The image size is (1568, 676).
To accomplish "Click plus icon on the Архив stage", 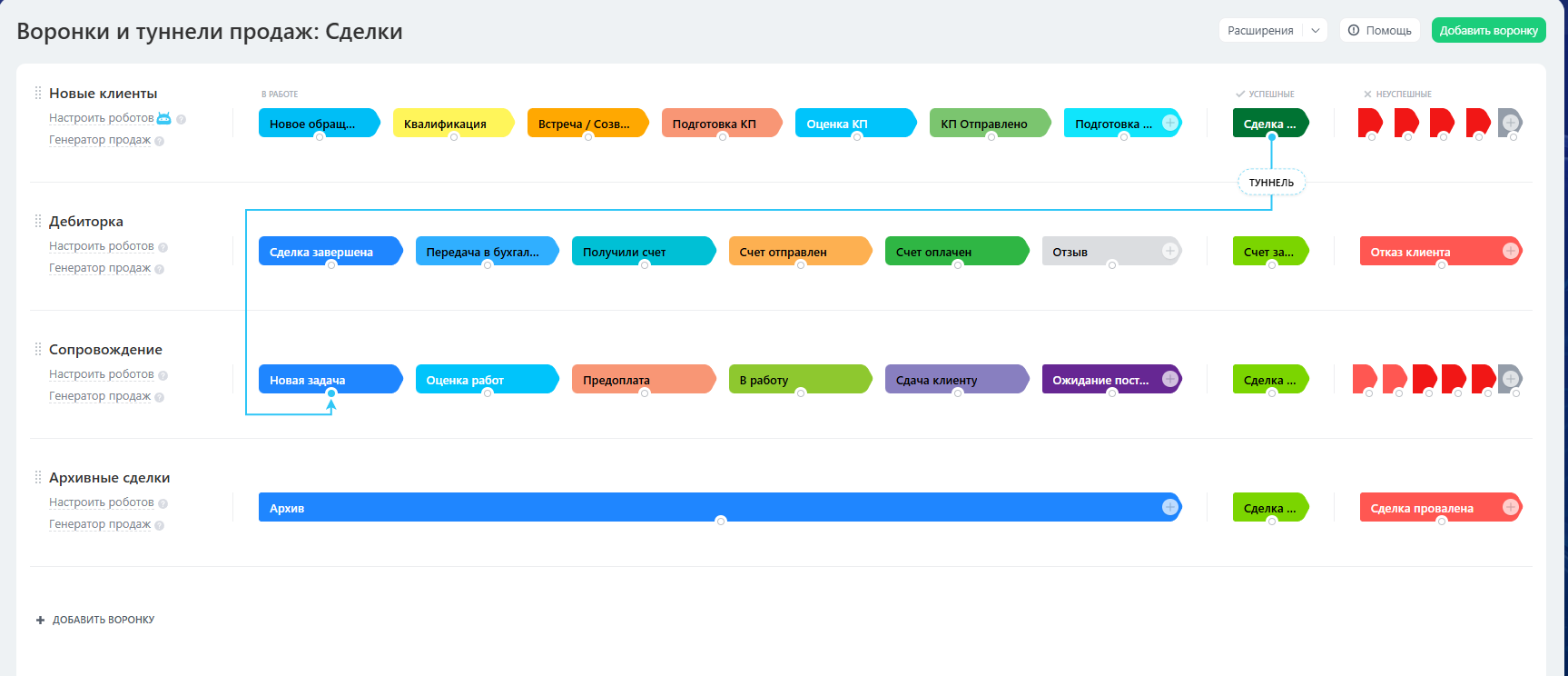I will point(1170,507).
